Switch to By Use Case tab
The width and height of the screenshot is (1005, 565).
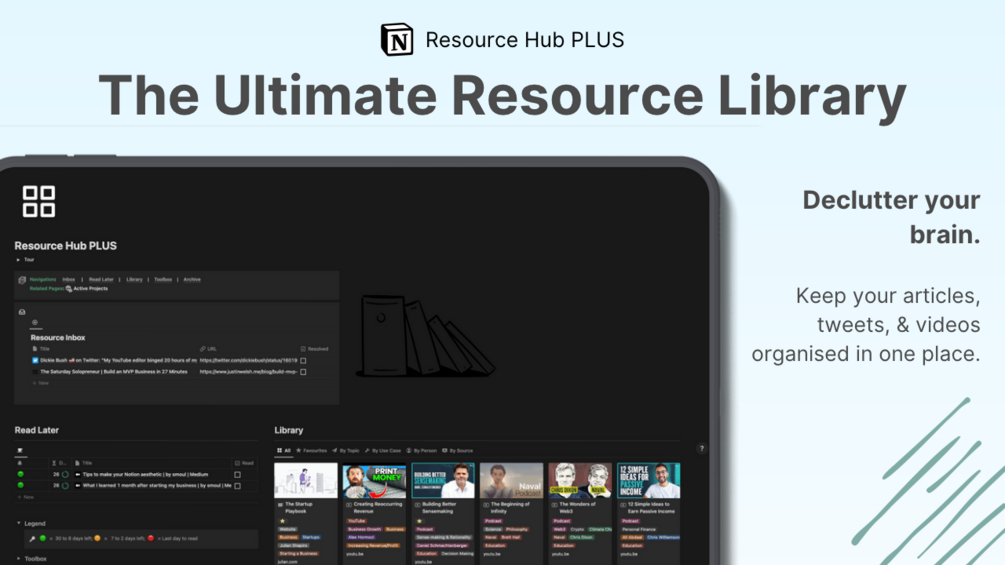pyautogui.click(x=383, y=450)
